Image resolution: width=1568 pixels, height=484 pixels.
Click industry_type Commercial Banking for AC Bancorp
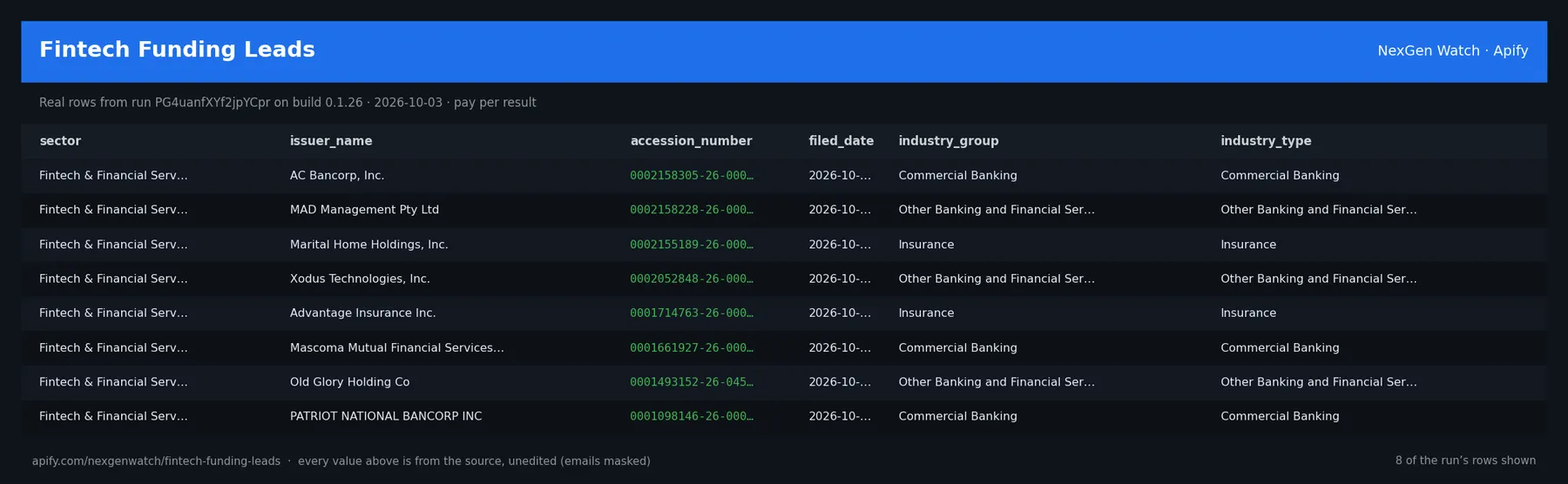[x=1280, y=176]
